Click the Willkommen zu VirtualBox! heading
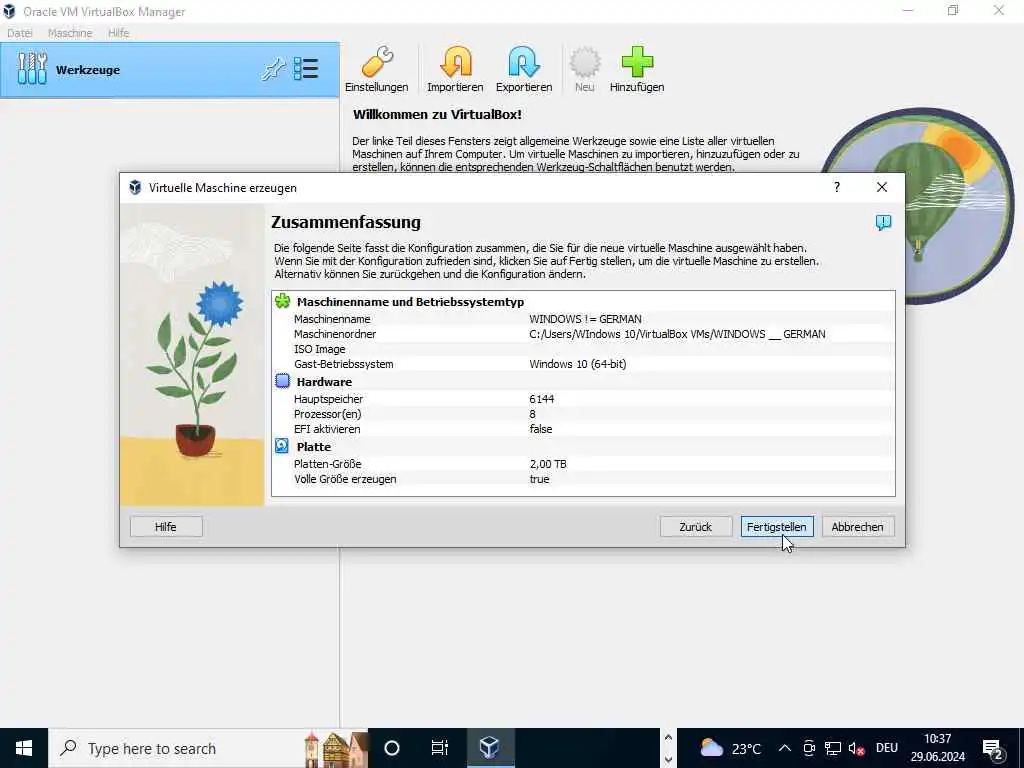1024x768 pixels. pos(437,114)
